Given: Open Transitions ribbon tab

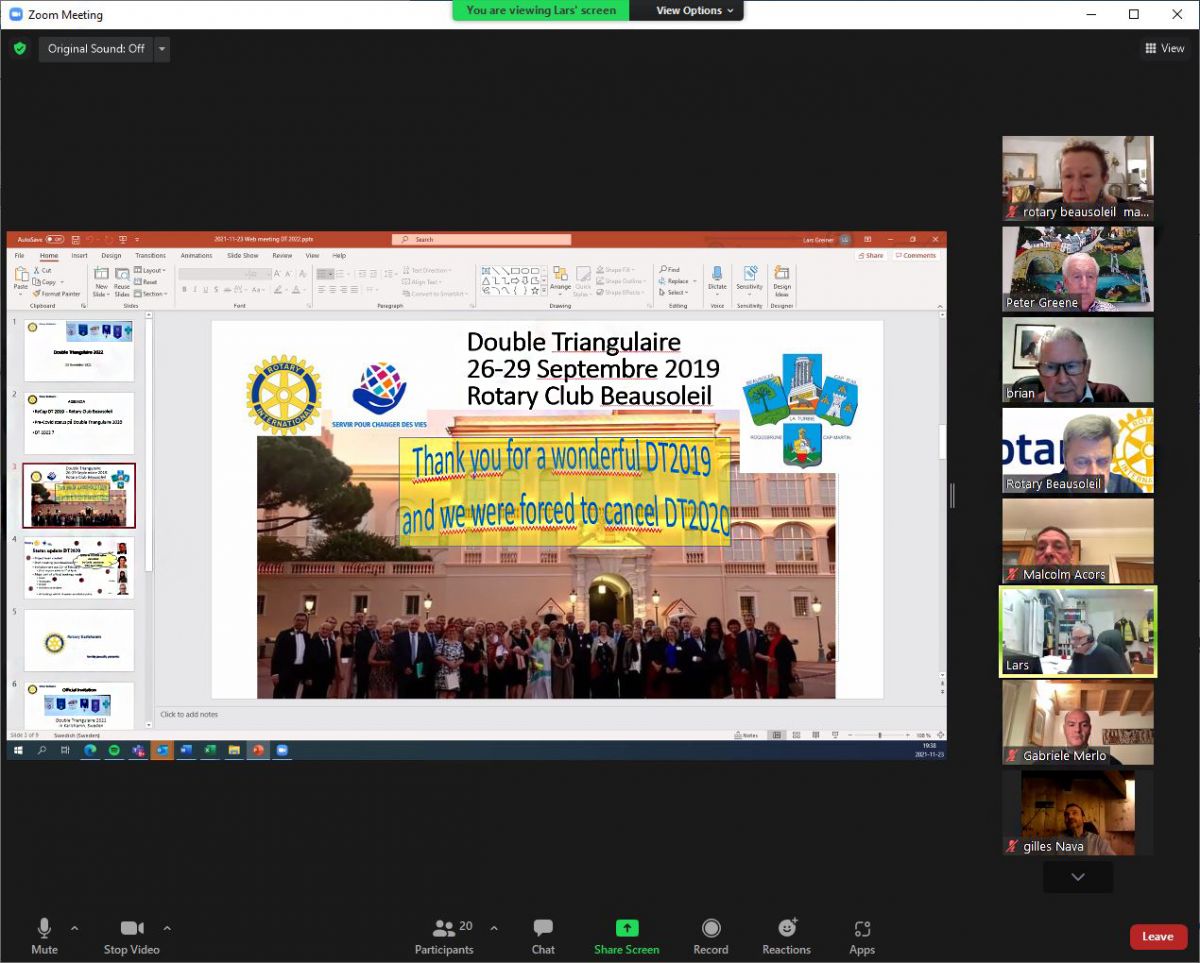Looking at the screenshot, I should (x=150, y=256).
